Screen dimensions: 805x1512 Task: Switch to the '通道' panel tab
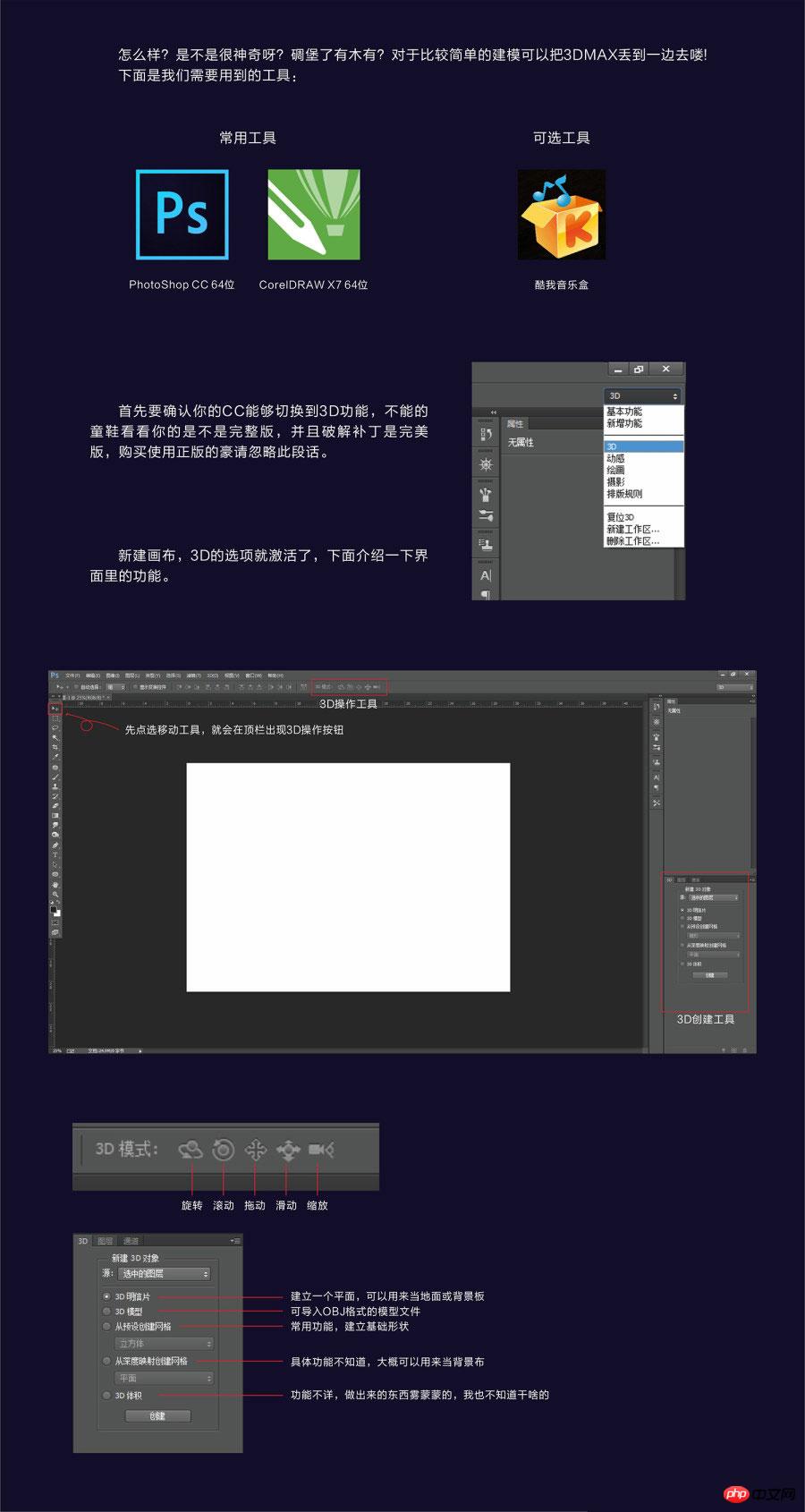131,1241
